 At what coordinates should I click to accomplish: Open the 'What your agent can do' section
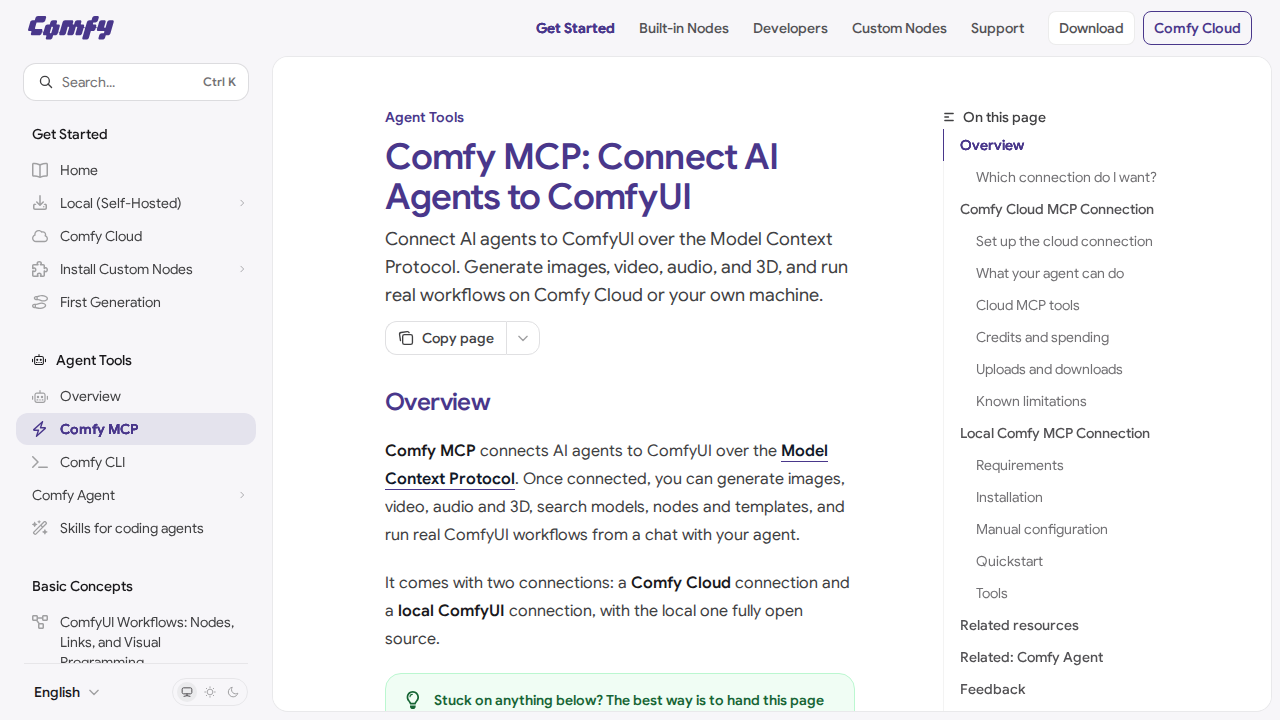1050,273
